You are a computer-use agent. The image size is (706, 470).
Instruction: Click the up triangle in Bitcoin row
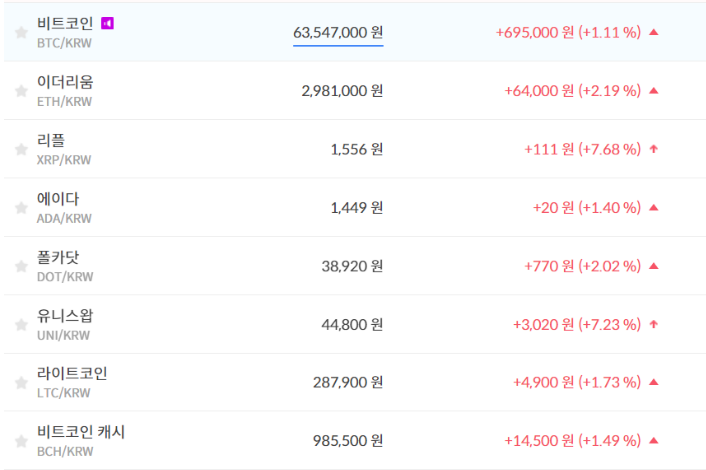(x=653, y=32)
